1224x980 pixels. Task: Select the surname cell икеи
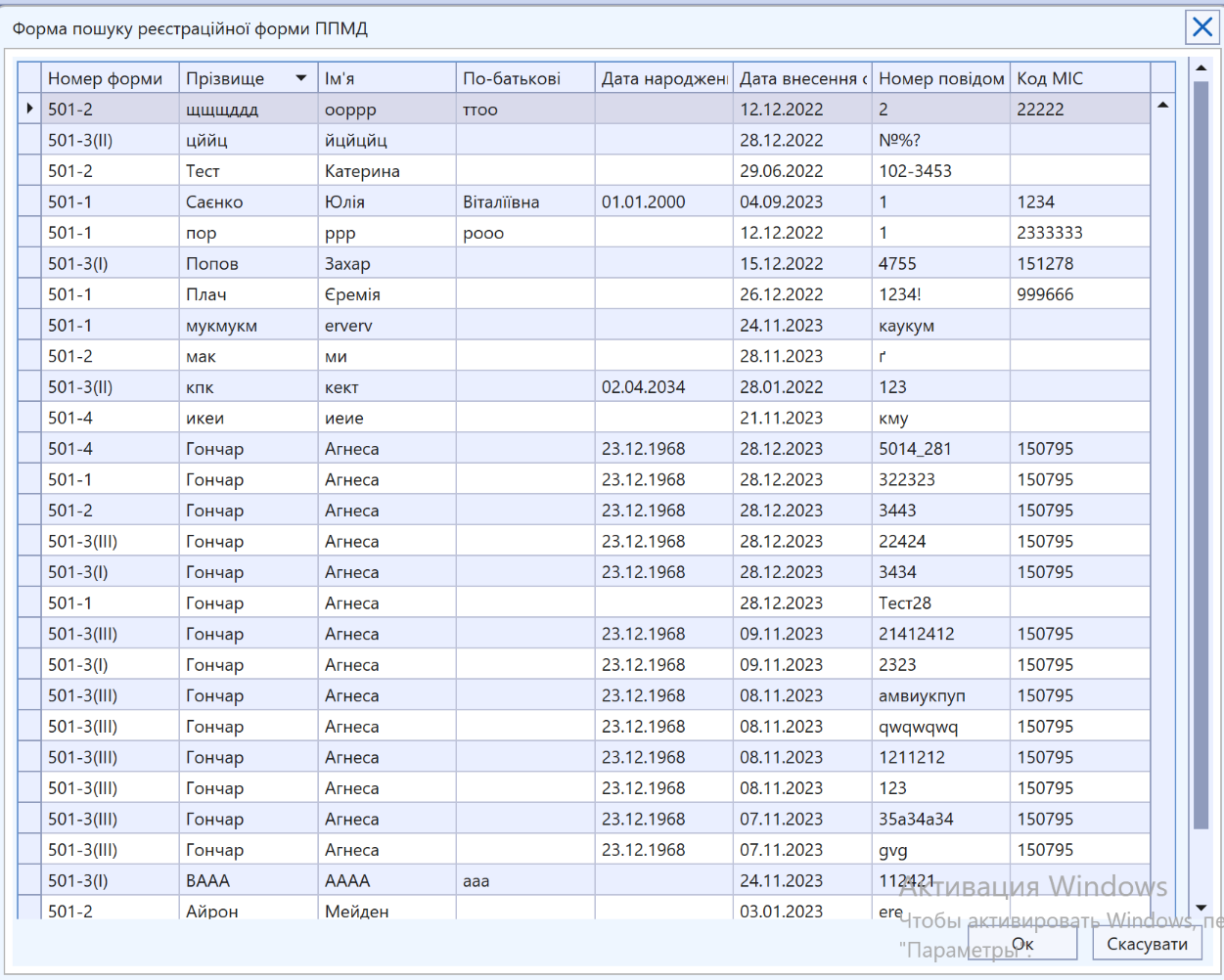coord(249,419)
